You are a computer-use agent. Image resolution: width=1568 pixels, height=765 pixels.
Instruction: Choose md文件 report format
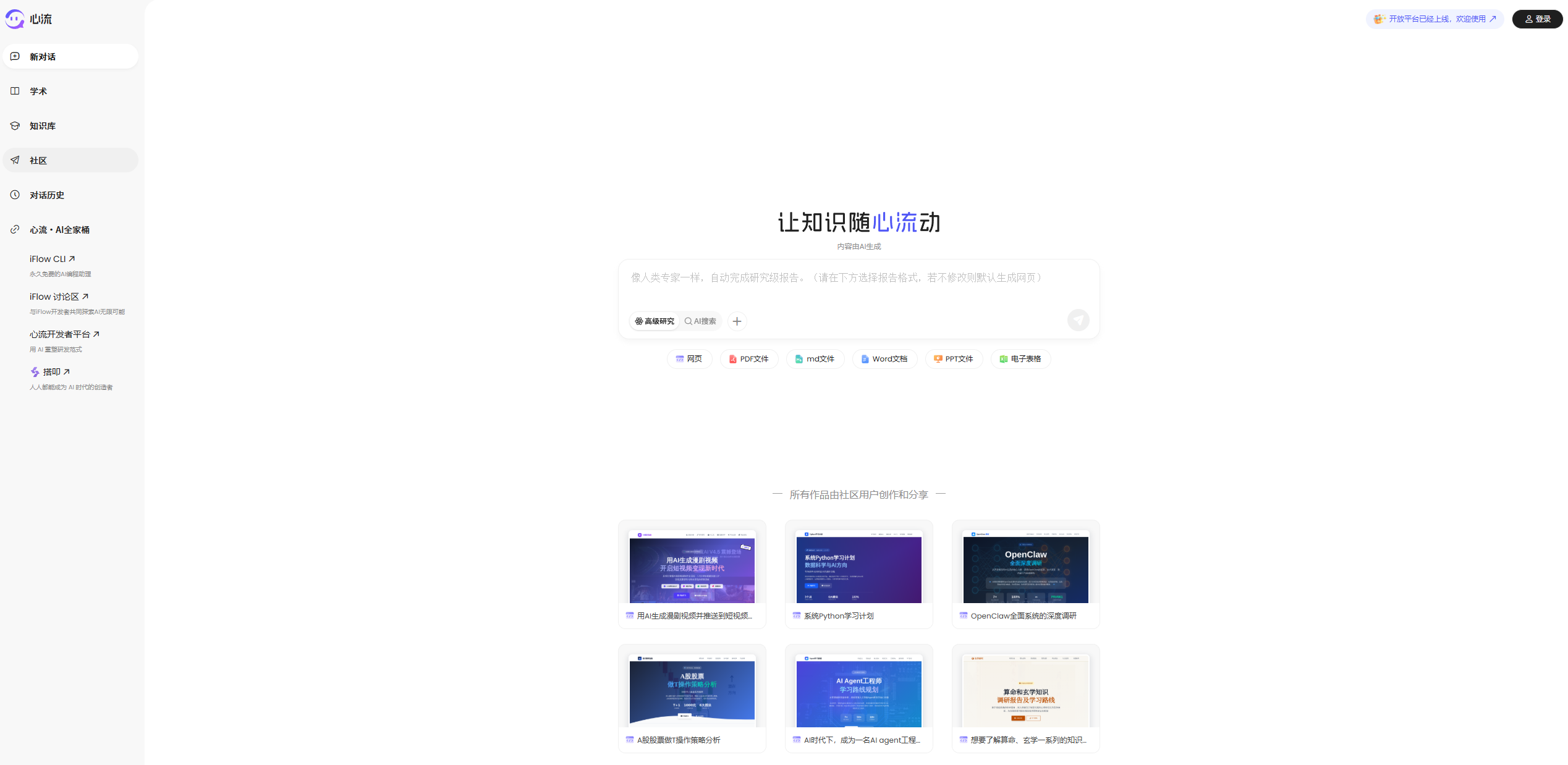pos(815,359)
